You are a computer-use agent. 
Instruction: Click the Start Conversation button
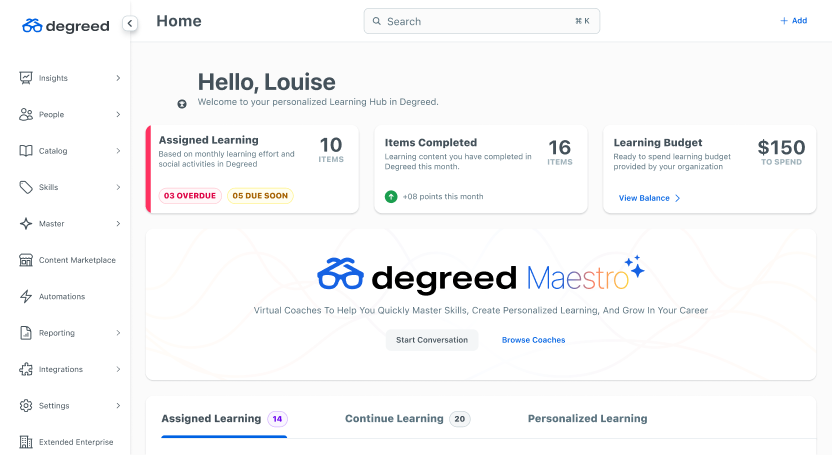point(432,340)
